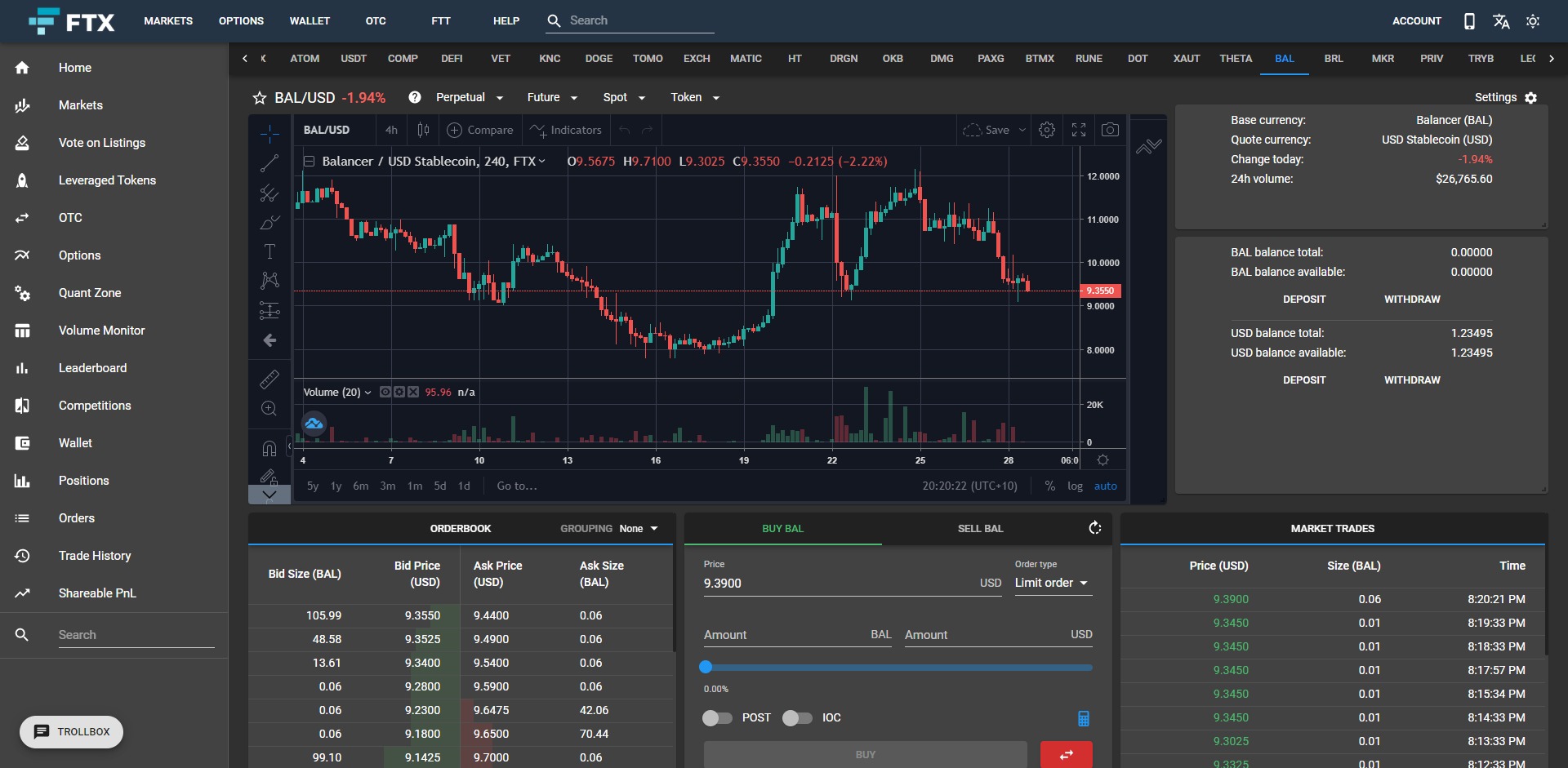
Task: Select the chart measure ruler tool
Action: tap(269, 379)
